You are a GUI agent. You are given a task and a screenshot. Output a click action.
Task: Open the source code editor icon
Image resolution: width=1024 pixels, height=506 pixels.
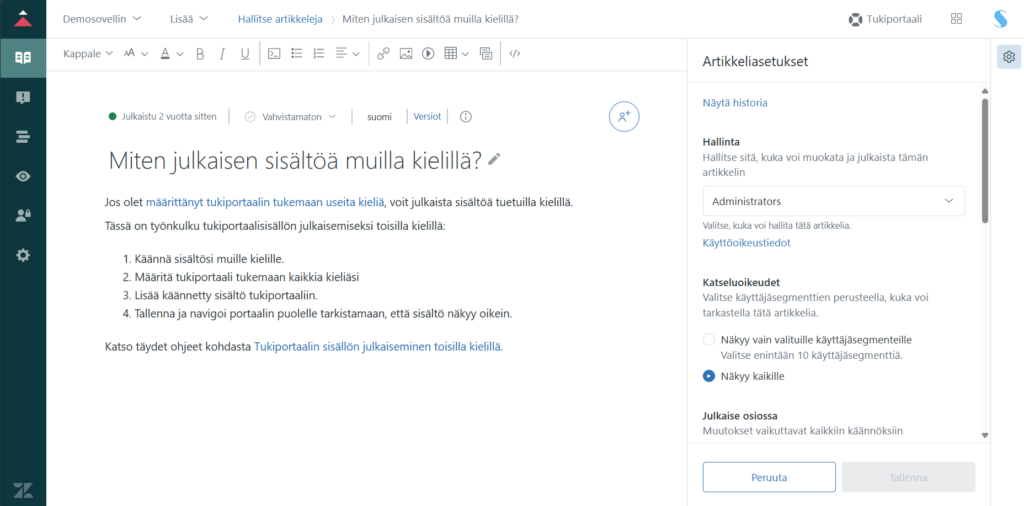click(x=515, y=54)
